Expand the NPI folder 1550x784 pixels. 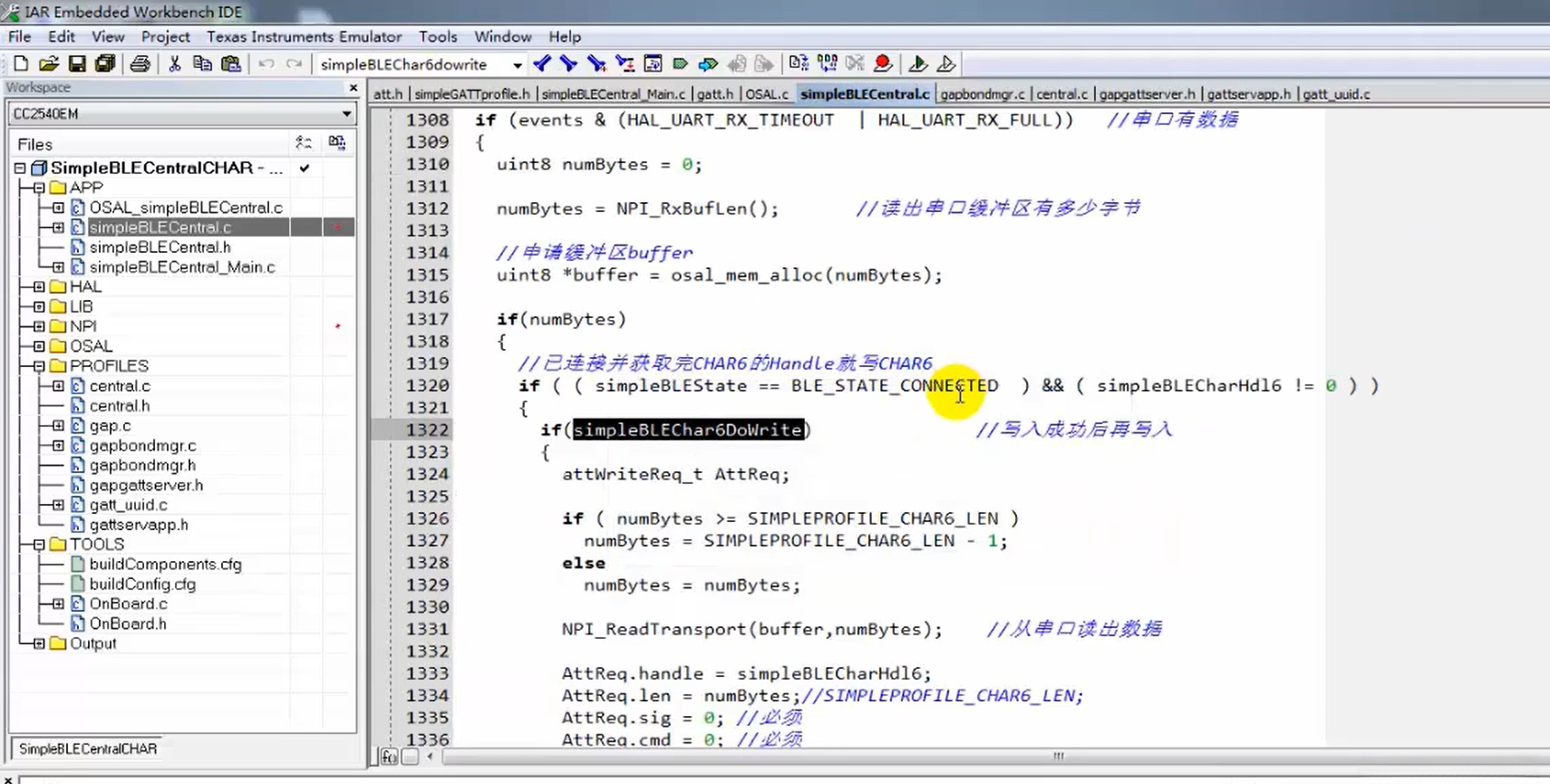coord(39,326)
